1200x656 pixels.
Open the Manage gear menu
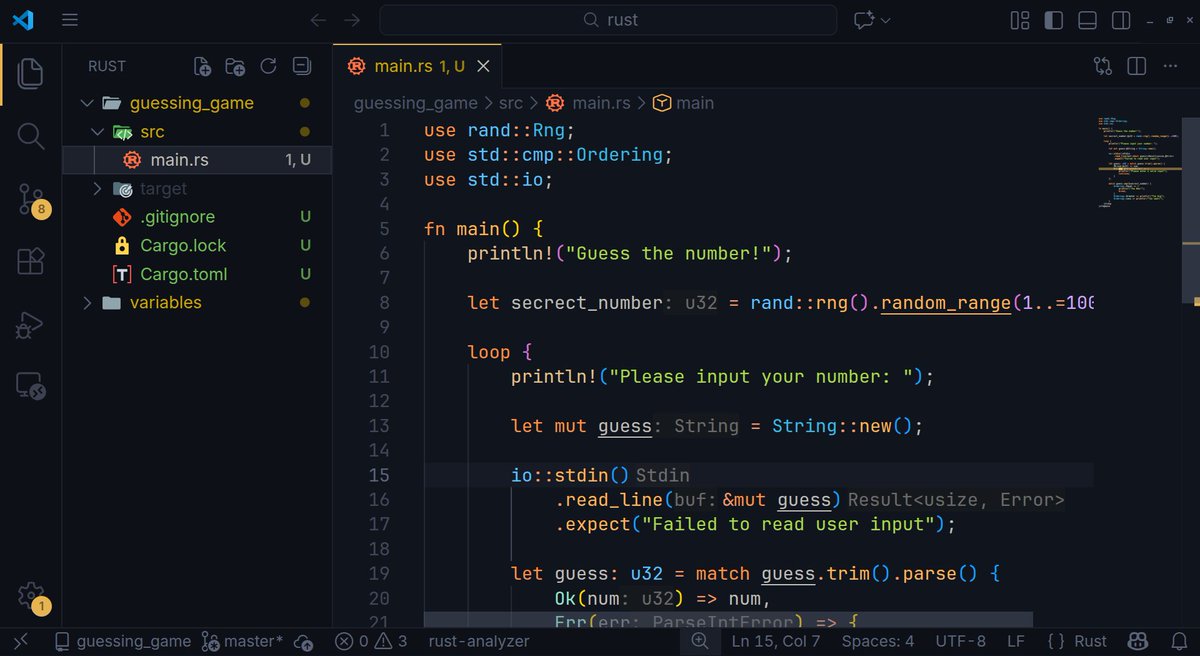(32, 597)
